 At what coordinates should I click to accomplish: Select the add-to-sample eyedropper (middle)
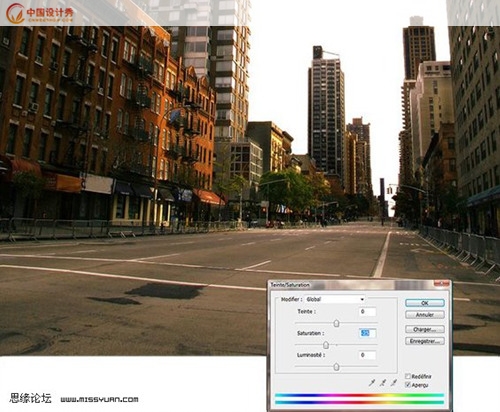383,383
